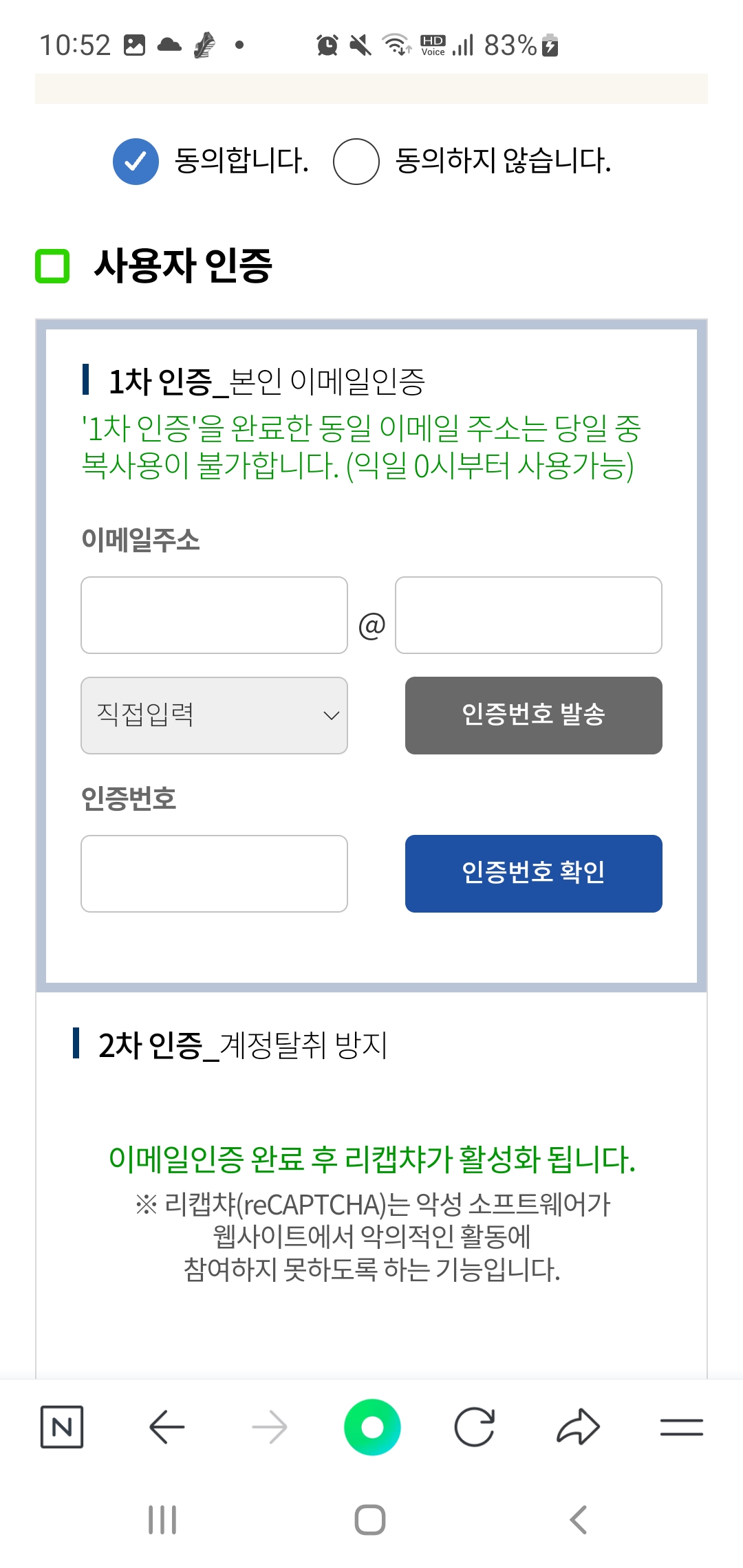Open the 직접입력 email domain dropdown
This screenshot has width=743, height=1568.
point(214,715)
